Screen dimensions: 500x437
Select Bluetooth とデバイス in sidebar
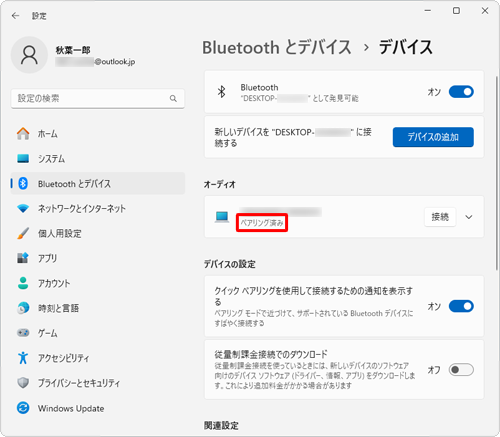point(98,183)
